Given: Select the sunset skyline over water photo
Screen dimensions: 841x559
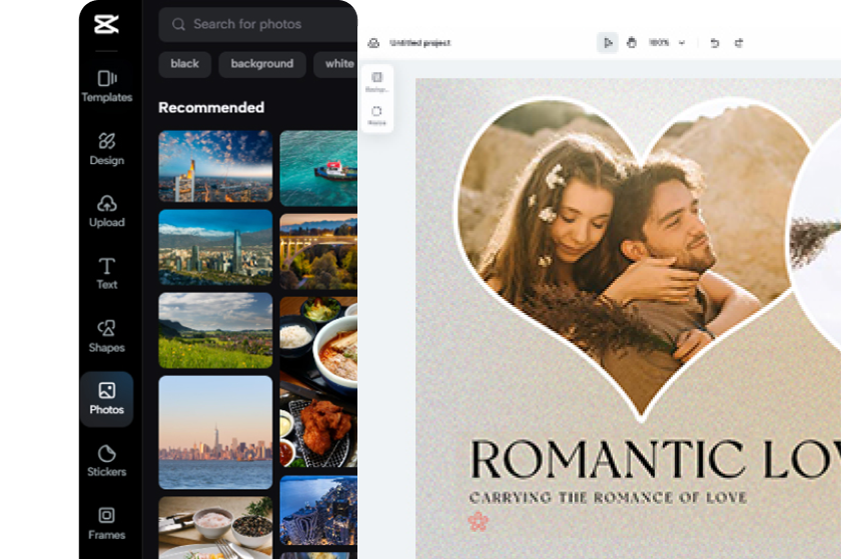Looking at the screenshot, I should 216,432.
